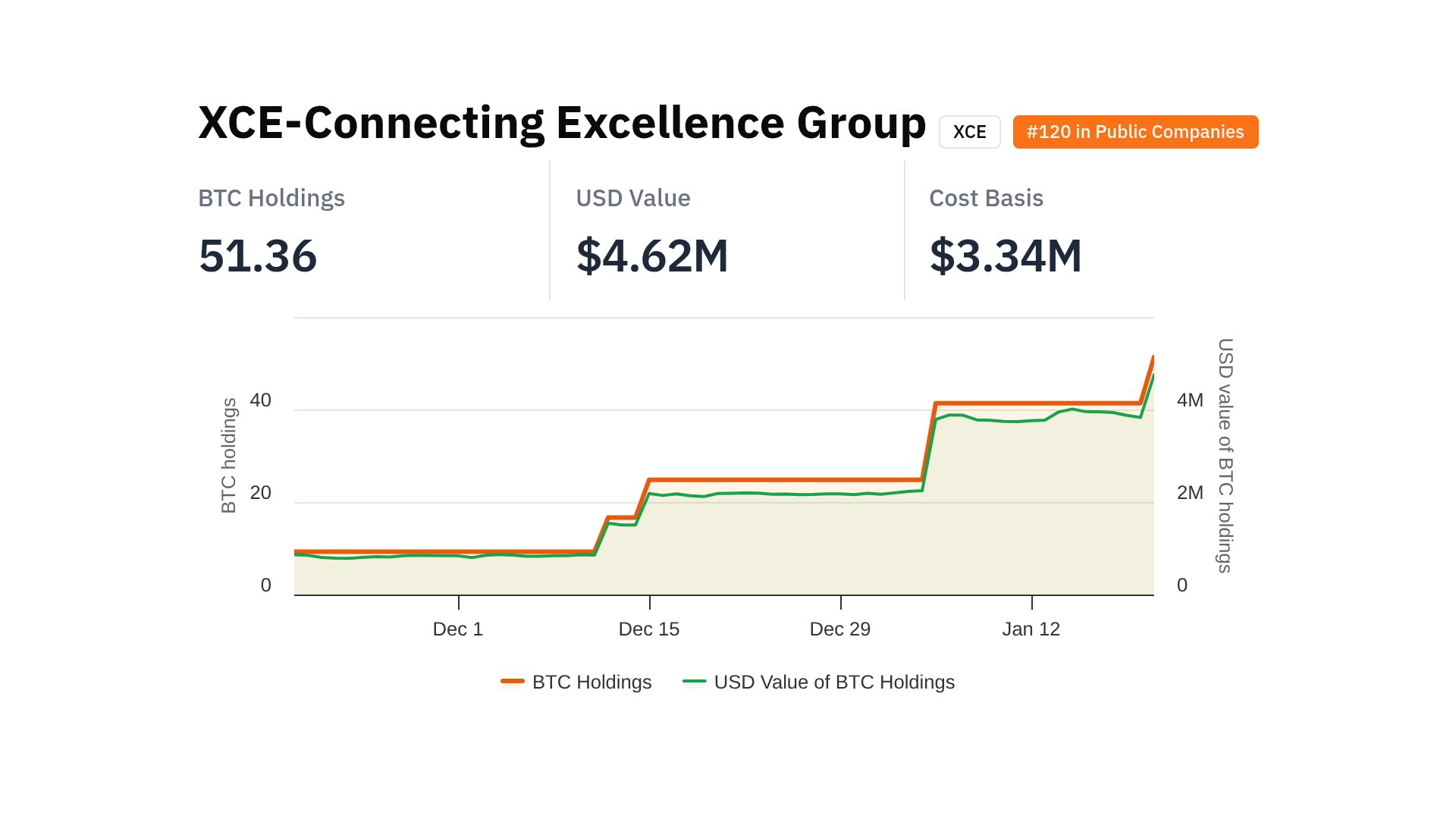Click the $3.34M Cost Basis figure
1456x819 pixels.
1006,256
